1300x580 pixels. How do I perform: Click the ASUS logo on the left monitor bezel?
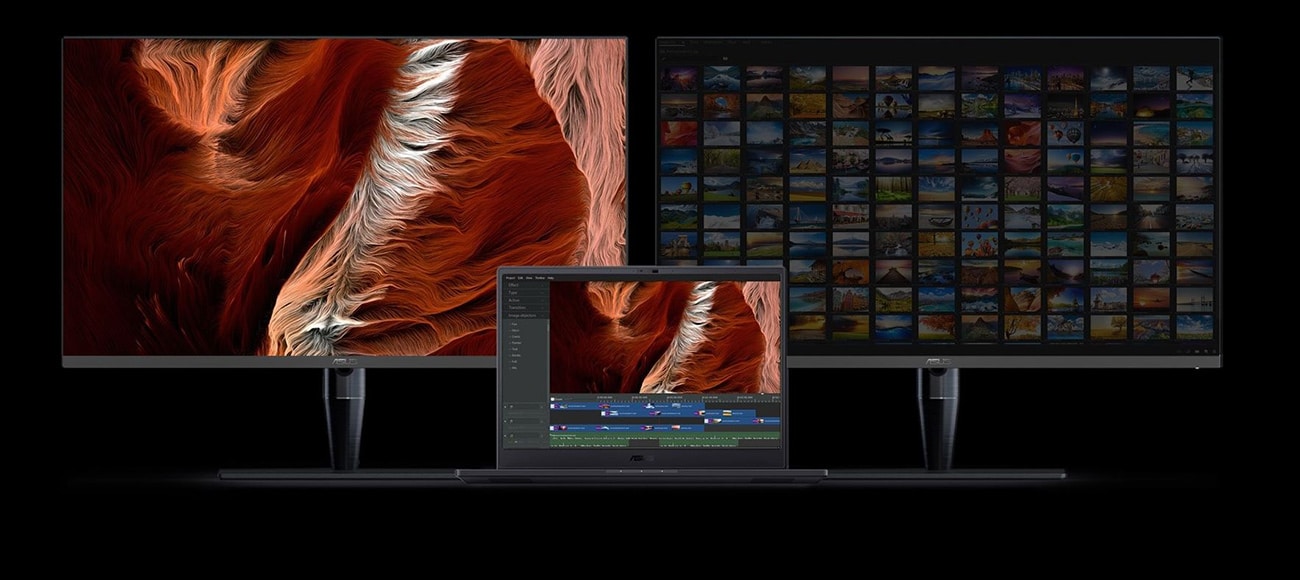[x=341, y=361]
